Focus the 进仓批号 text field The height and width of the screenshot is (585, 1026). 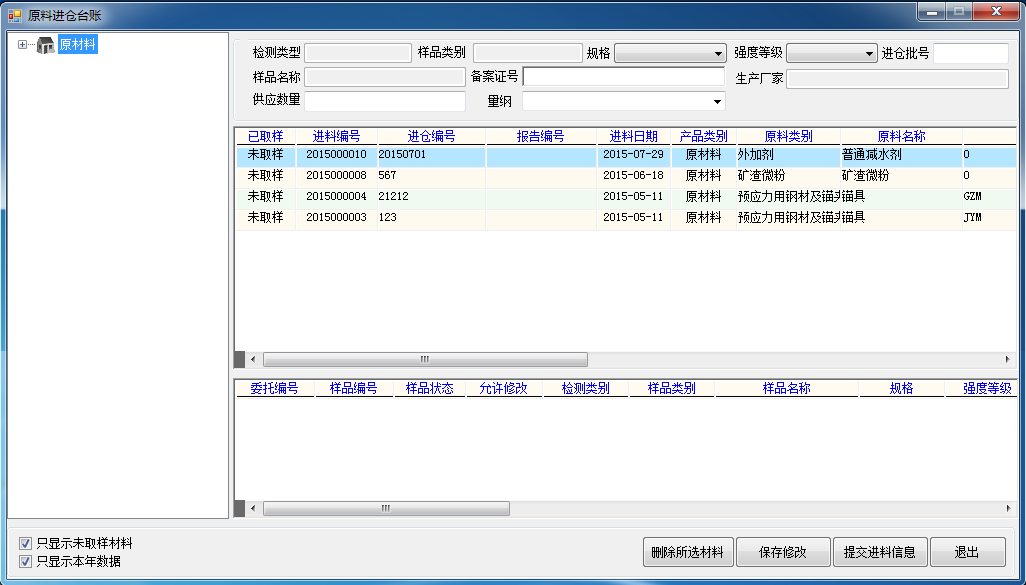click(x=970, y=54)
